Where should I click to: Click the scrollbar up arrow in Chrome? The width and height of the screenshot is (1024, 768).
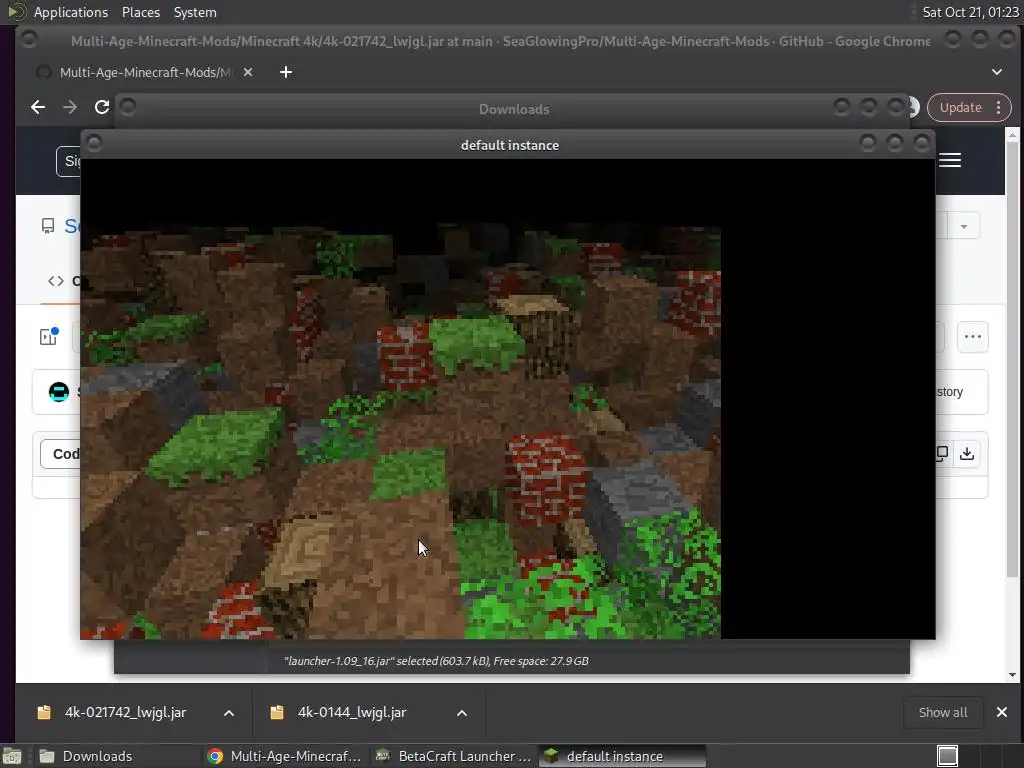point(1012,135)
